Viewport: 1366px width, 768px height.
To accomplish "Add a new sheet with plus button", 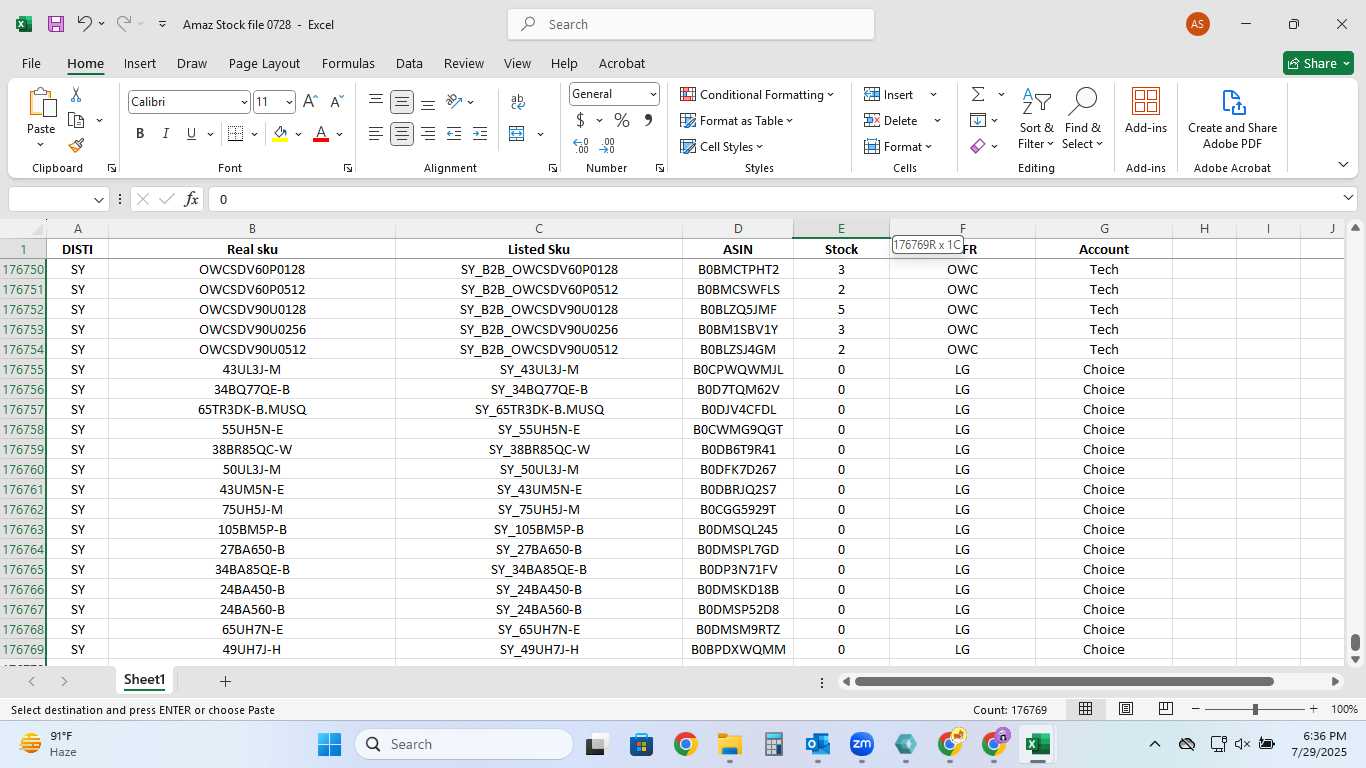I will click(x=225, y=681).
